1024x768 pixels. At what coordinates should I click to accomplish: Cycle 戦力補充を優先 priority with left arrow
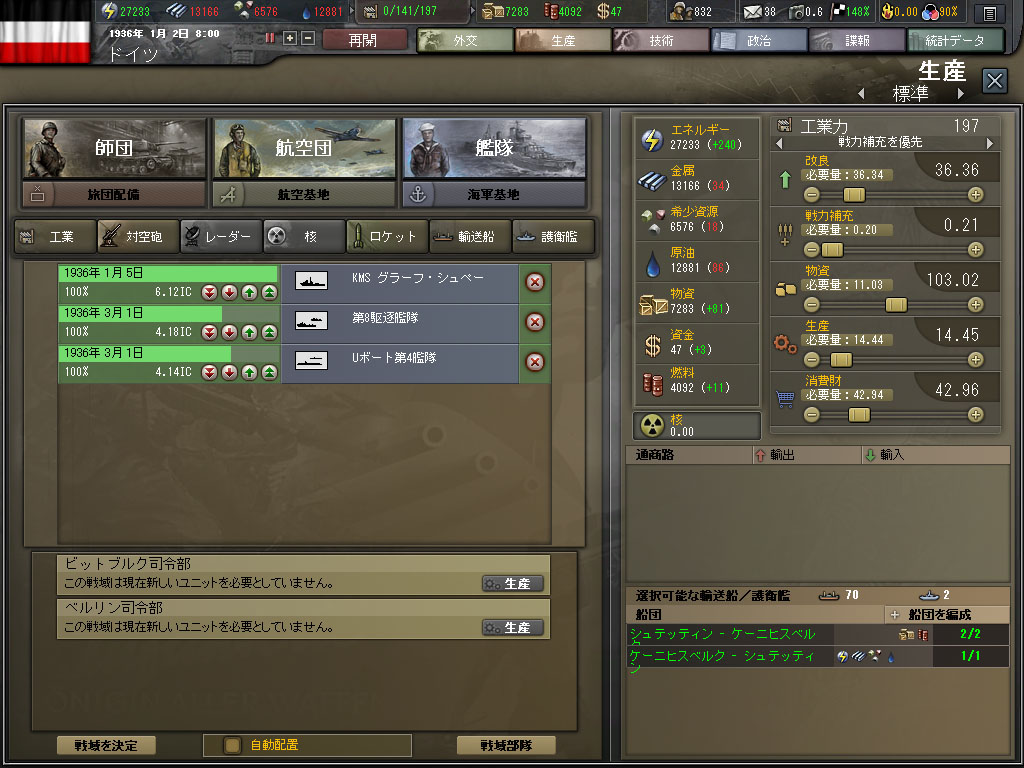(x=778, y=143)
